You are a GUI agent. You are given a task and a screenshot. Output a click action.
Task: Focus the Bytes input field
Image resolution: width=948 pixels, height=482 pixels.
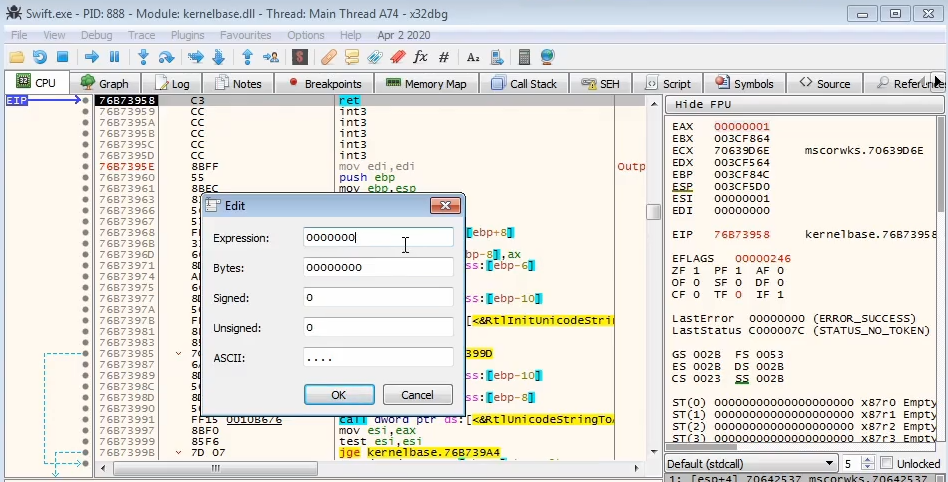(378, 267)
